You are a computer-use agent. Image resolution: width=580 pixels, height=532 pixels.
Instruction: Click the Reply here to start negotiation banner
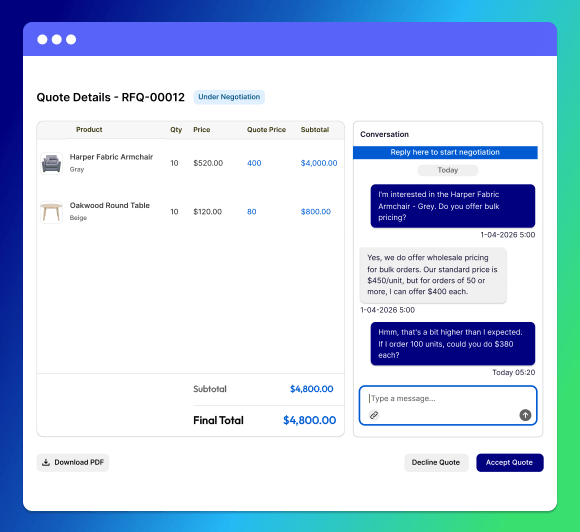[x=445, y=152]
